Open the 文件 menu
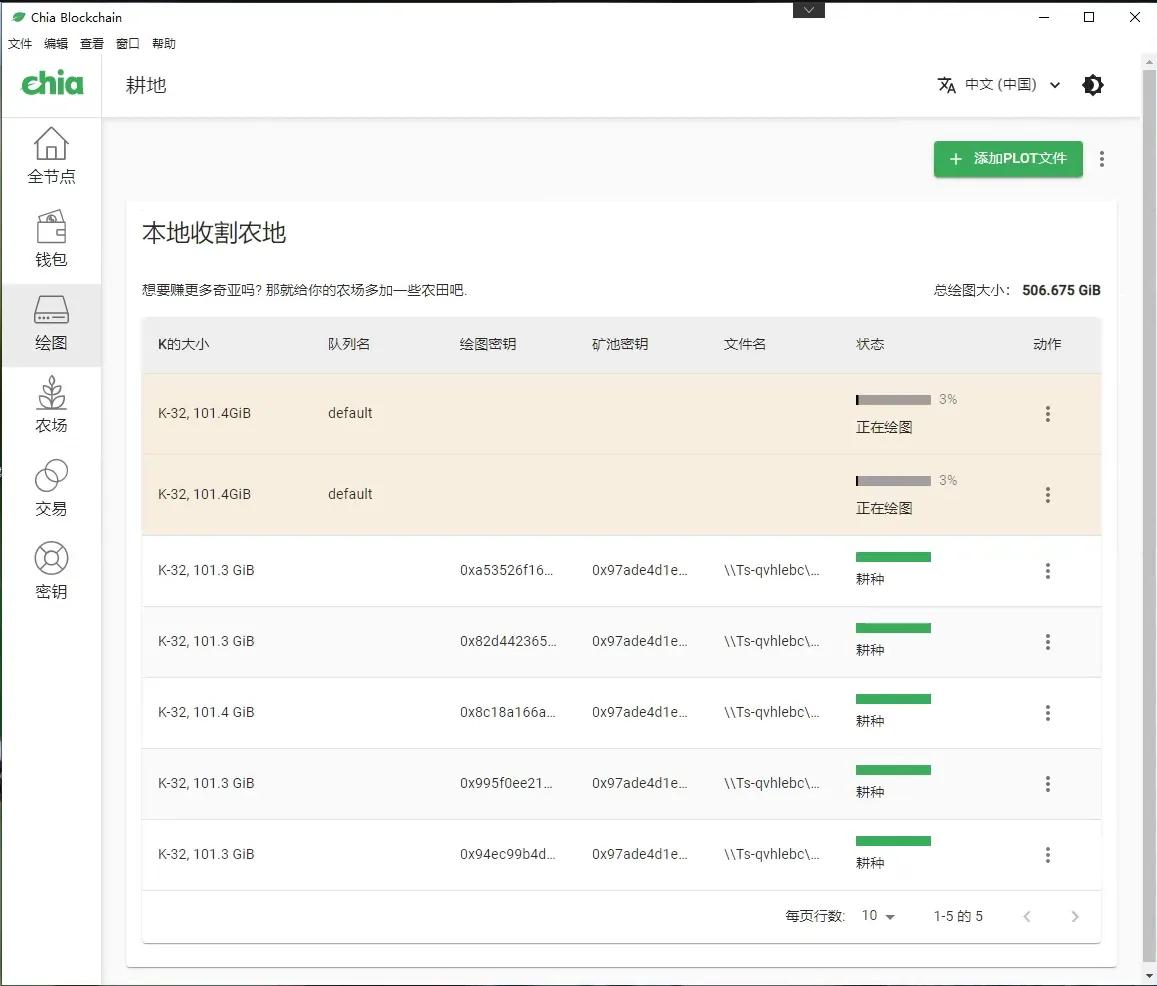The image size is (1157, 986). pyautogui.click(x=20, y=43)
